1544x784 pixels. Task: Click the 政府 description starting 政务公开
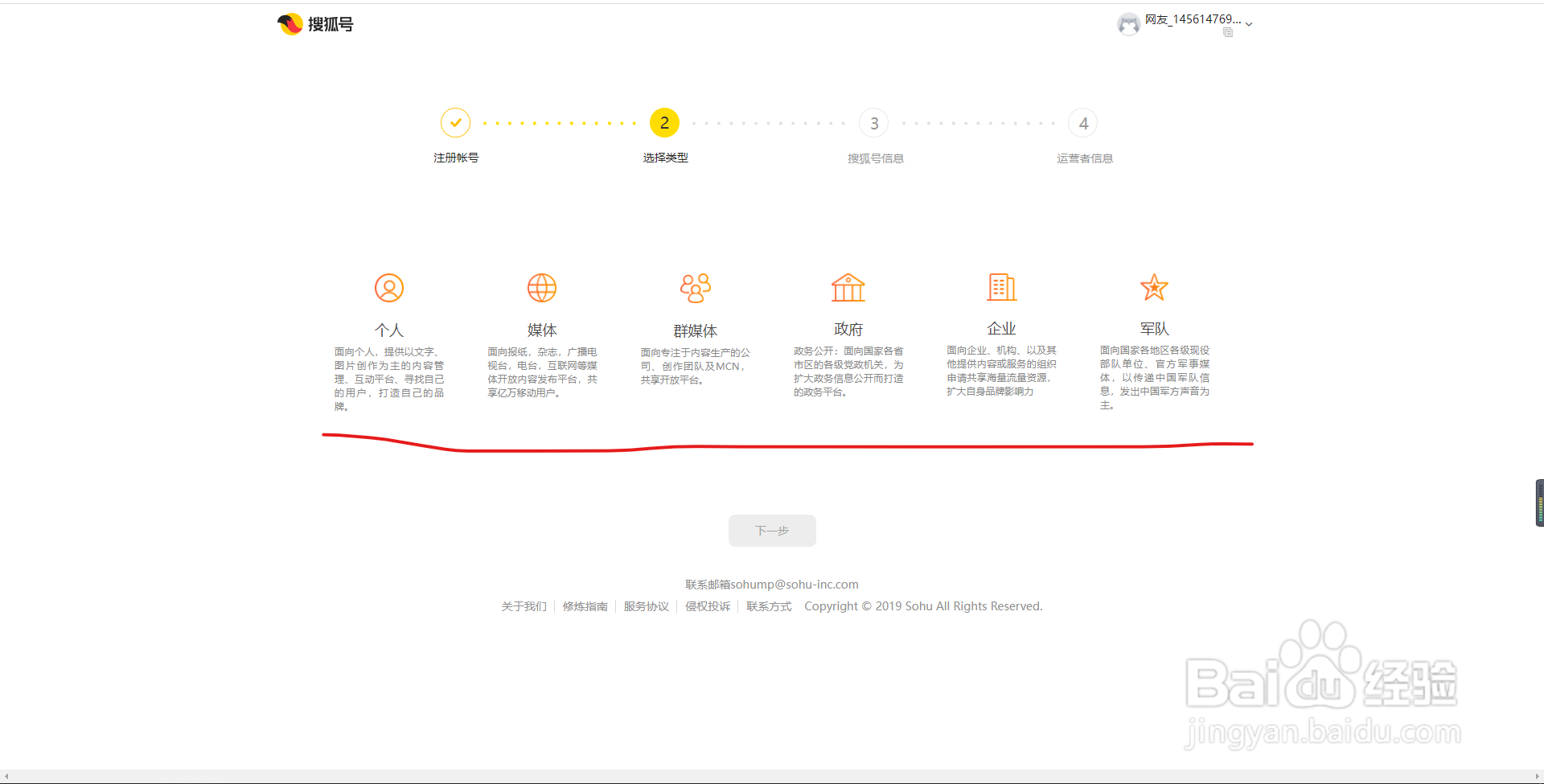coord(848,371)
